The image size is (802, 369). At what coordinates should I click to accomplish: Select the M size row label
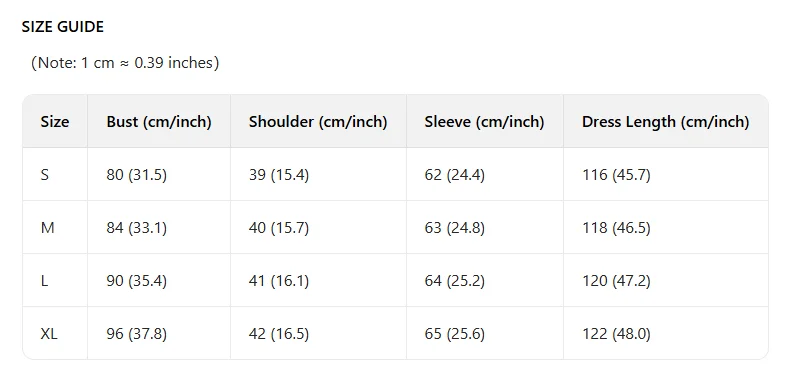tap(47, 228)
